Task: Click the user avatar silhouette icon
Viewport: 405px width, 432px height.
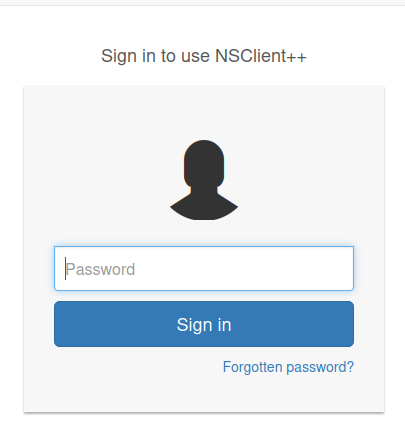Action: (204, 180)
